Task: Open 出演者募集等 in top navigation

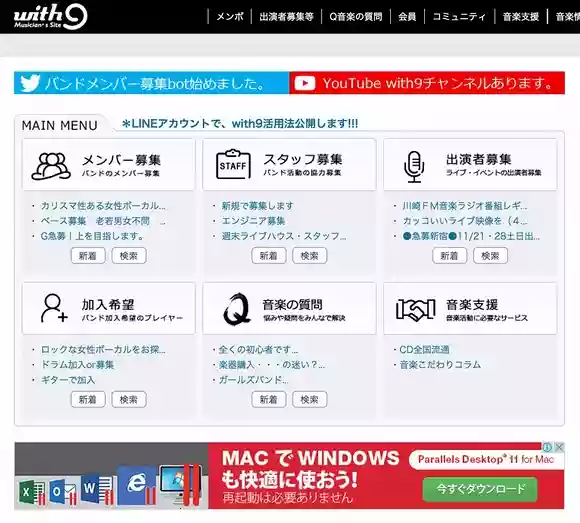Action: 286,17
